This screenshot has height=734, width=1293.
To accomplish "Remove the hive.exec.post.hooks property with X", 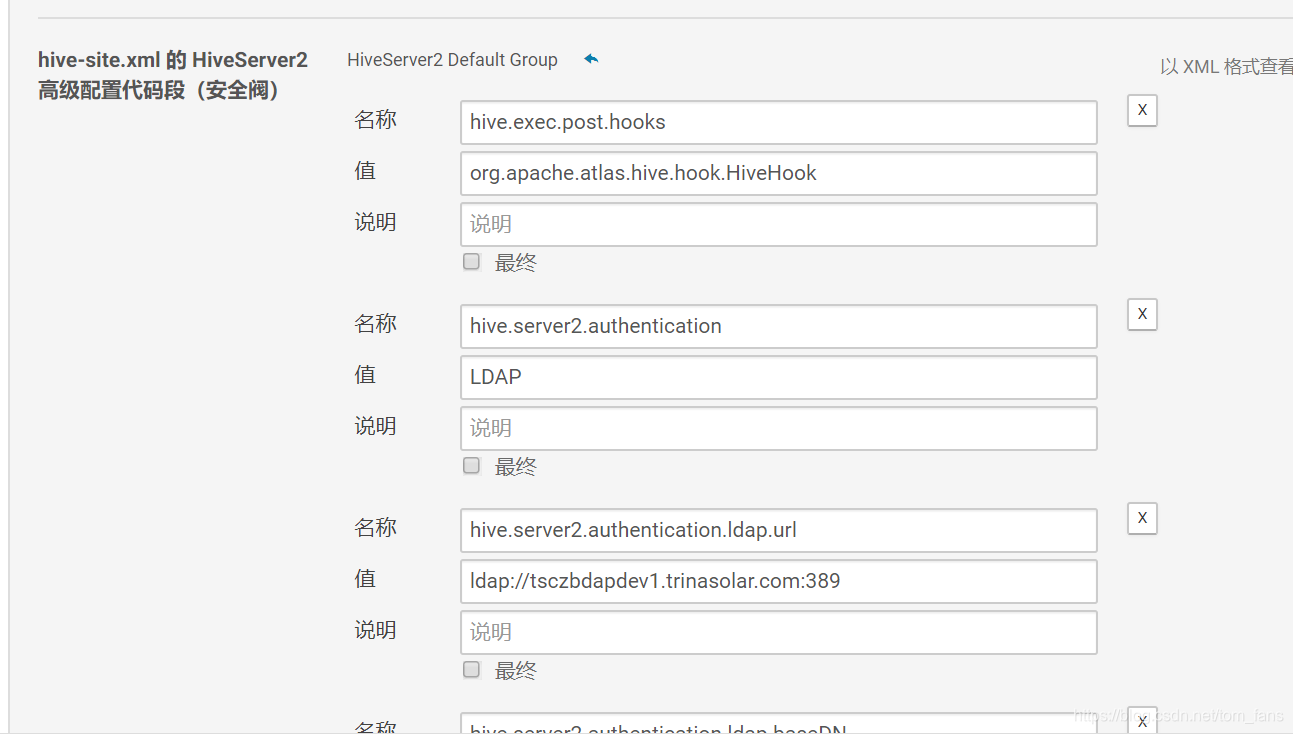I will pyautogui.click(x=1142, y=110).
